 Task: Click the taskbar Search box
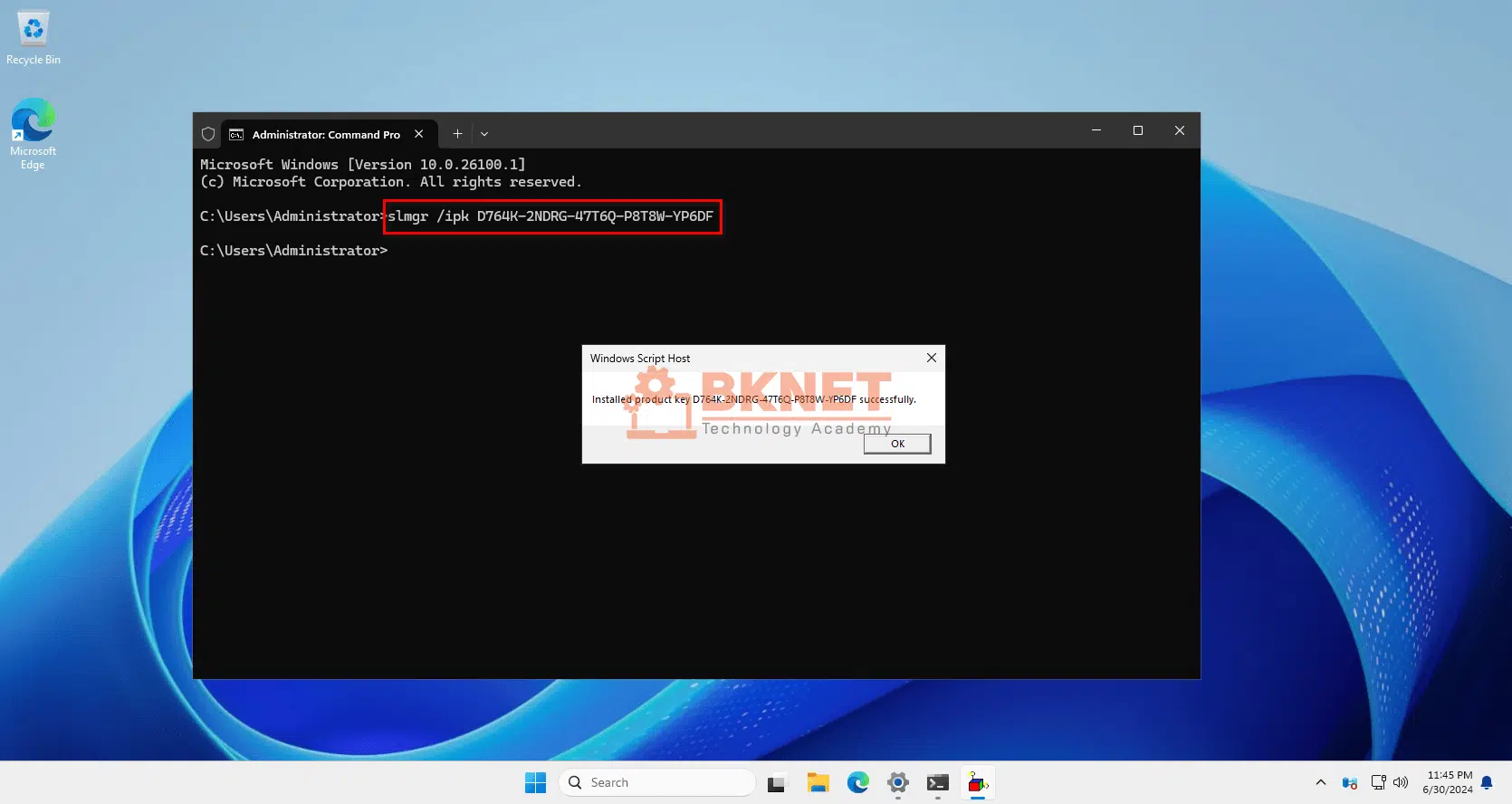point(657,782)
